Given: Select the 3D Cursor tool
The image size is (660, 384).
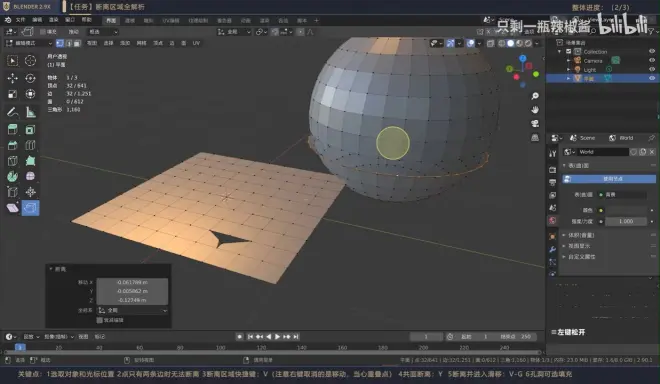Looking at the screenshot, I should [x=30, y=61].
